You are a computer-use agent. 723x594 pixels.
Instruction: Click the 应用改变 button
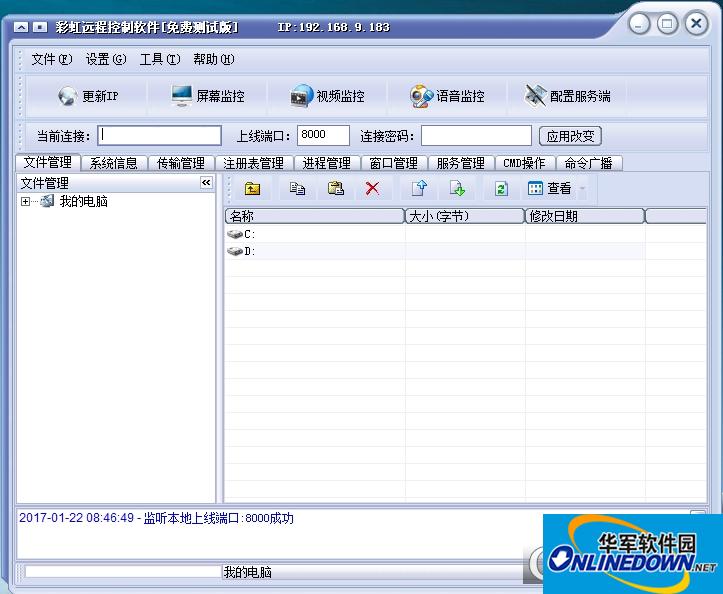(x=570, y=136)
